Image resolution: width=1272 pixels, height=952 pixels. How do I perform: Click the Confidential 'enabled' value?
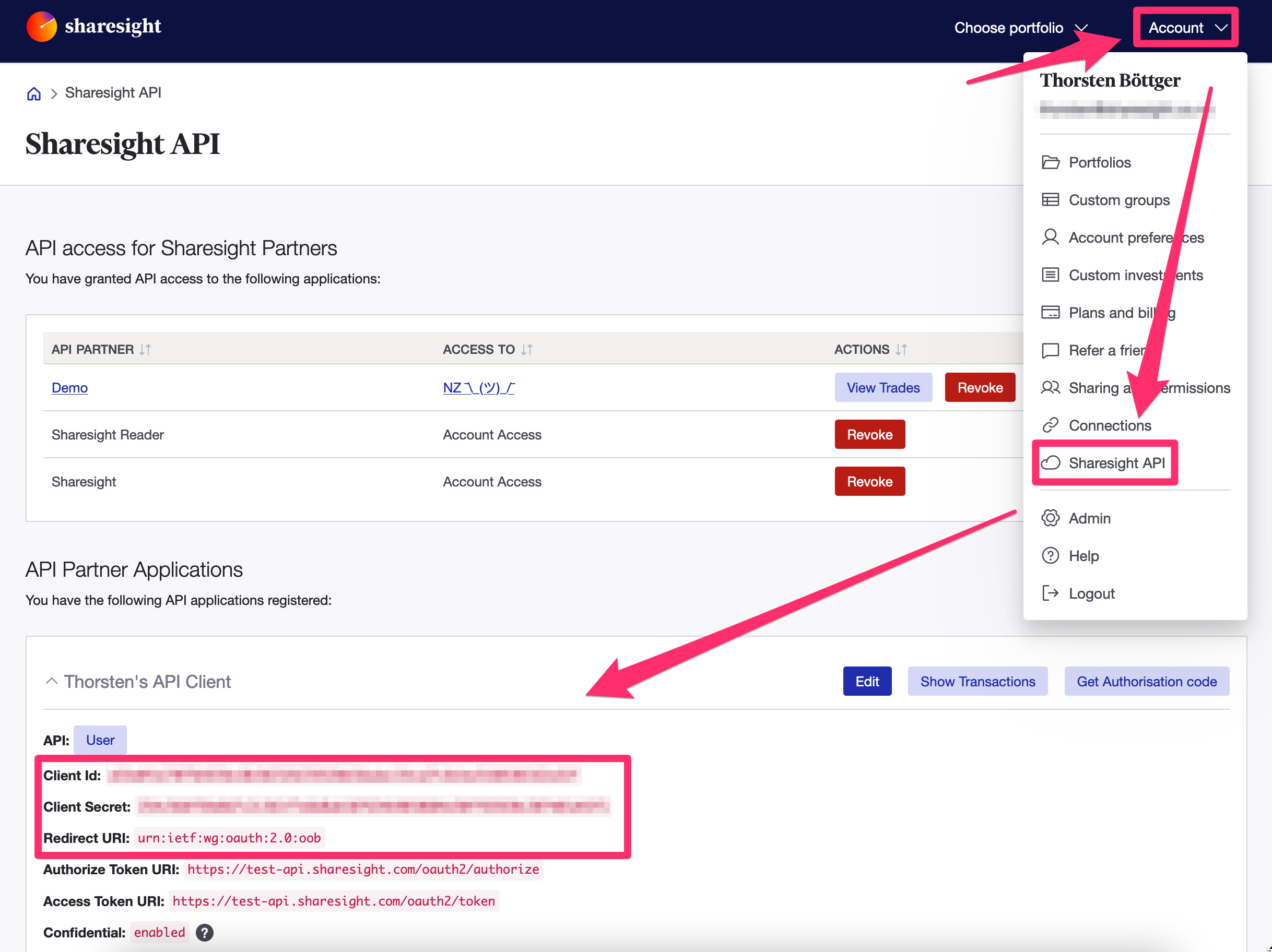click(159, 933)
